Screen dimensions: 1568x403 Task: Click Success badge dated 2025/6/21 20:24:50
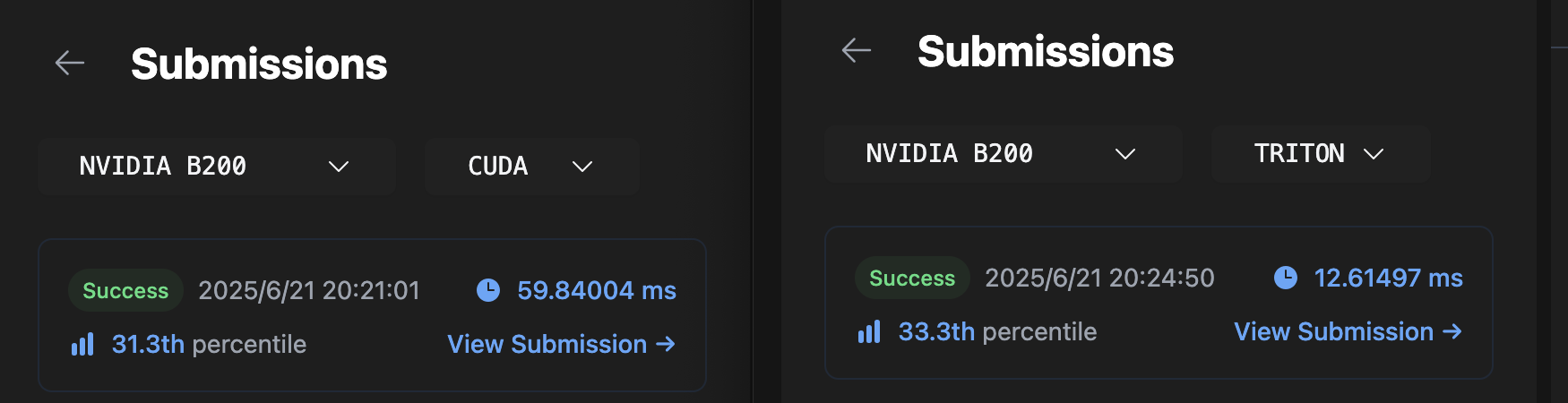(x=912, y=278)
